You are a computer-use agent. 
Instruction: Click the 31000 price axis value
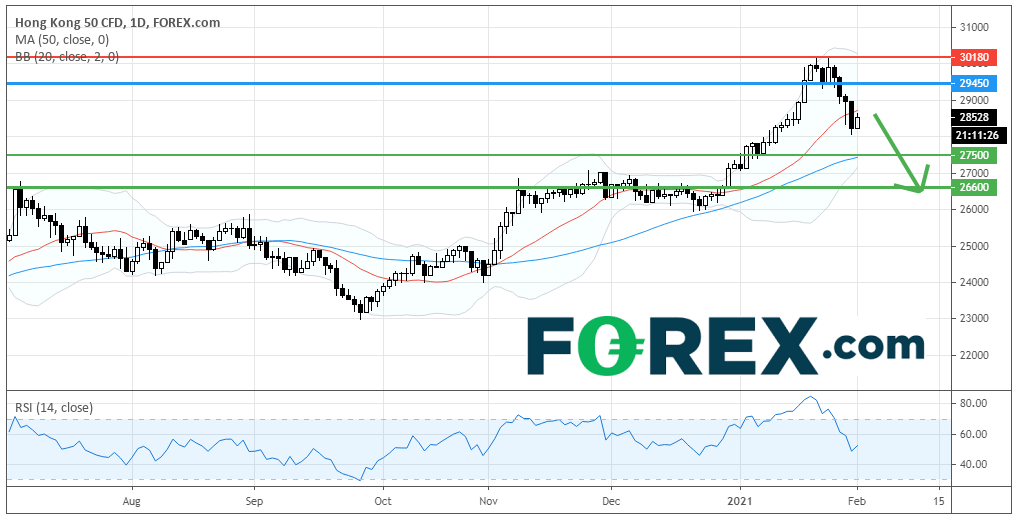973,28
